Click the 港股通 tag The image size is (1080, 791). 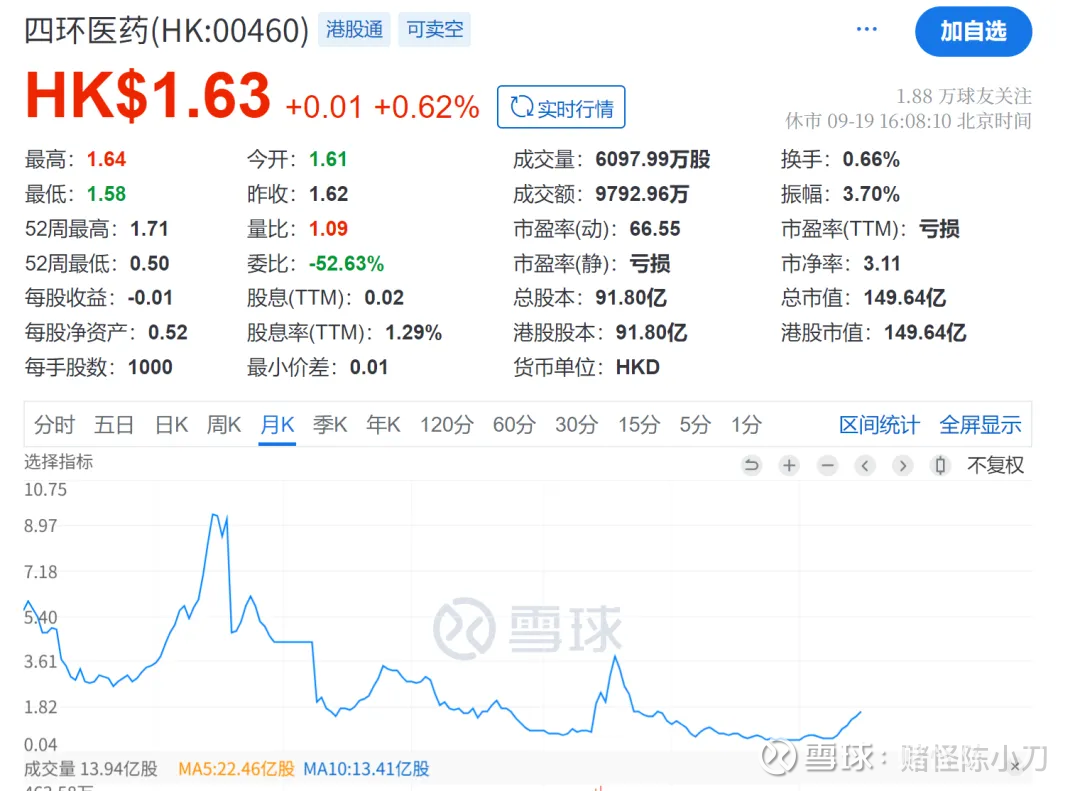click(x=354, y=29)
